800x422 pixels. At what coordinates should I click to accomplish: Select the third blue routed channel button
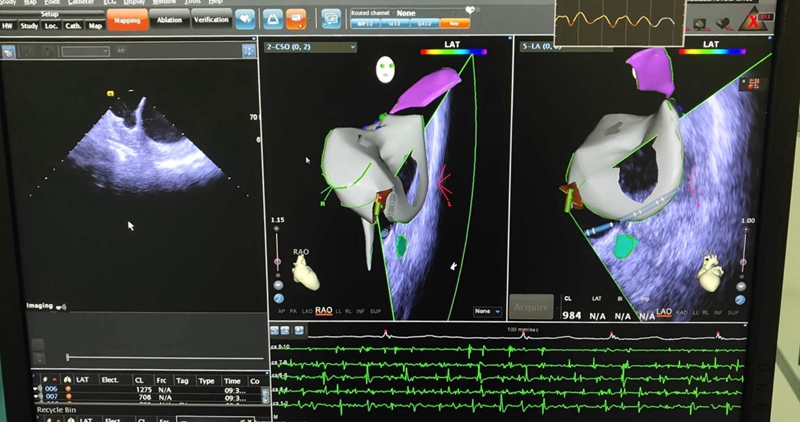pos(424,23)
